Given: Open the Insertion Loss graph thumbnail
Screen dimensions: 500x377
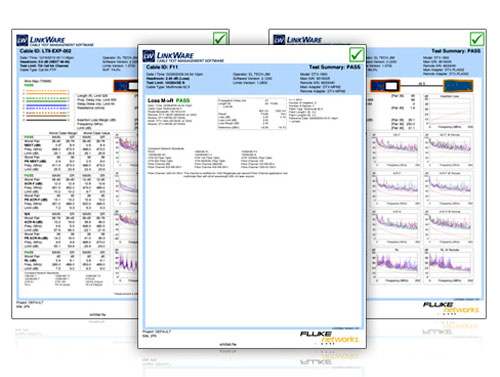Looking at the screenshot, I should [449, 112].
